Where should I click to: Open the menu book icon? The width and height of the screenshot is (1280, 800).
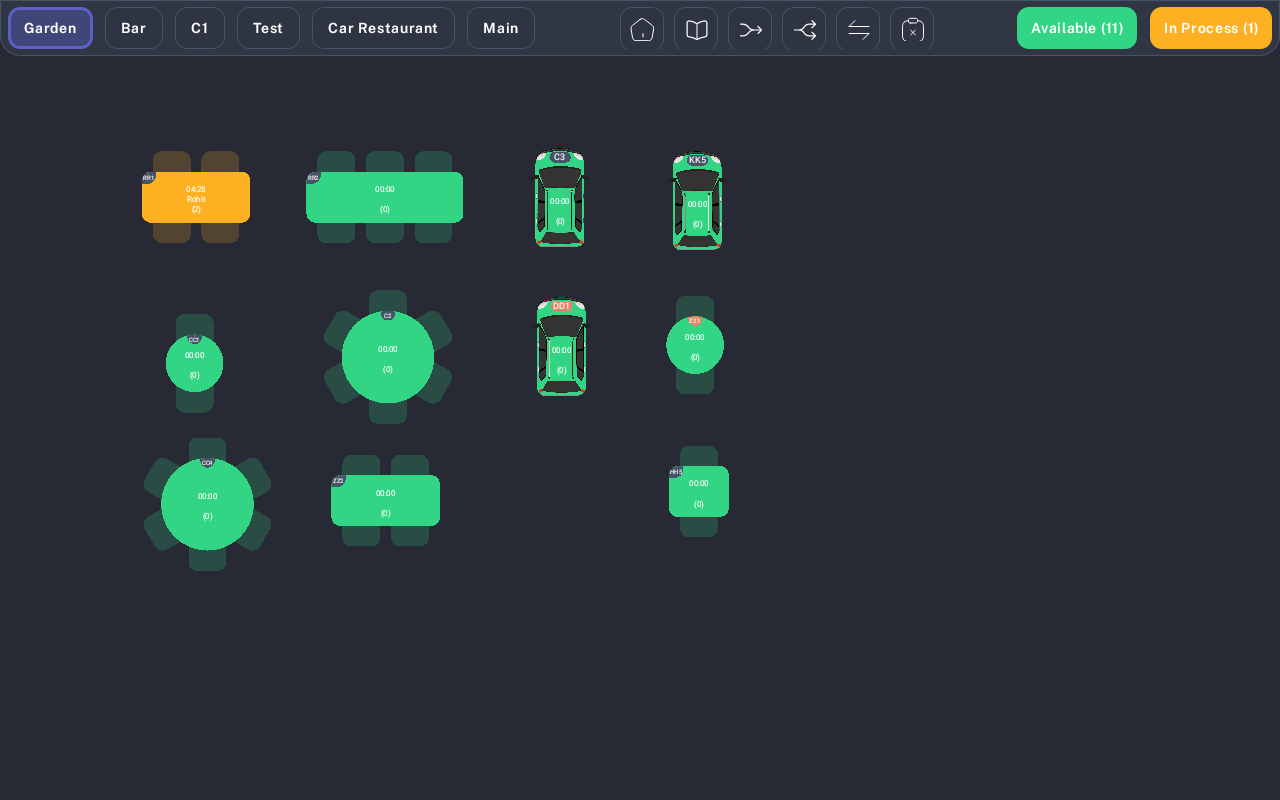696,29
